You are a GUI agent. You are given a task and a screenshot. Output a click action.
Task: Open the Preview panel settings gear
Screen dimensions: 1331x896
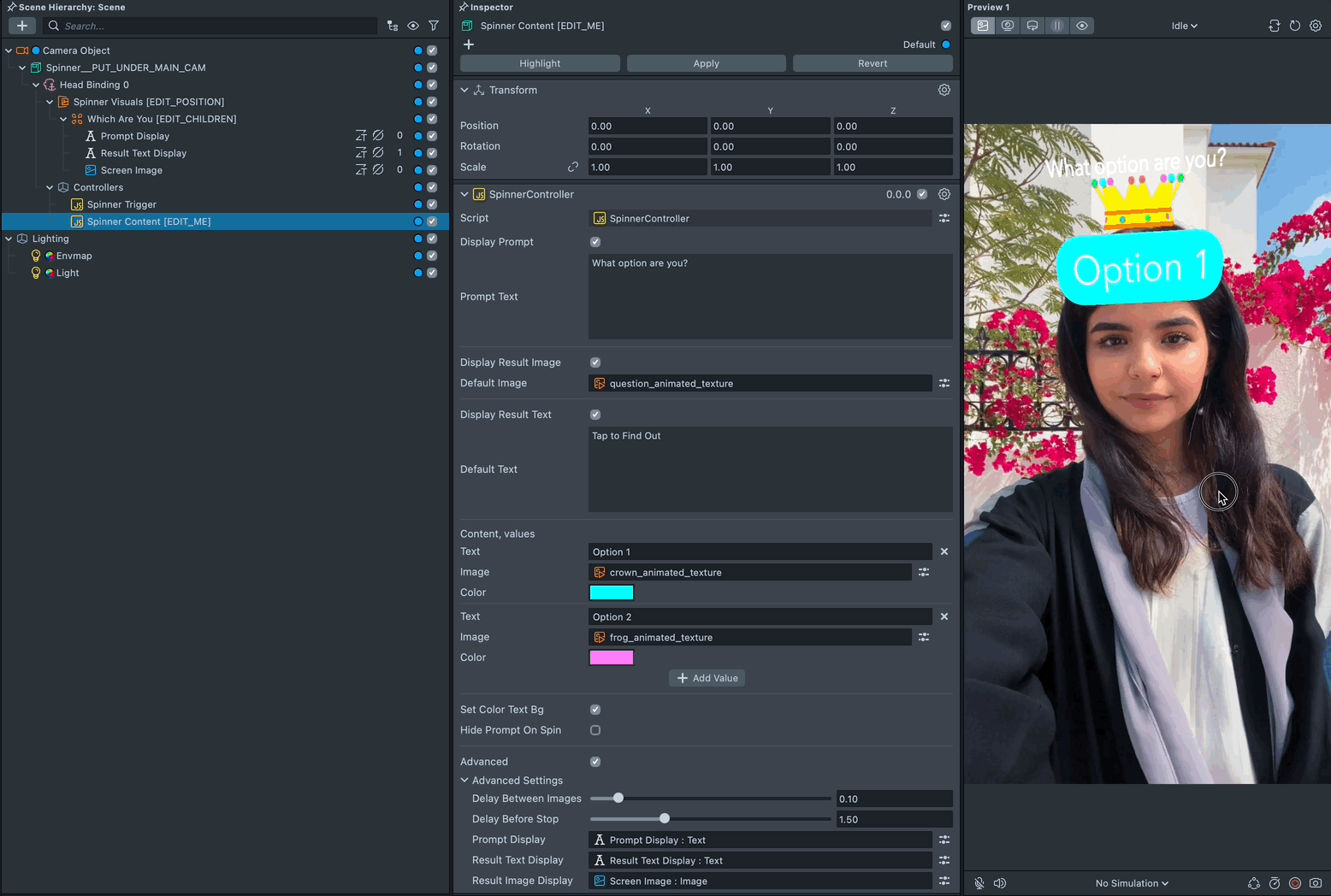(x=1316, y=26)
